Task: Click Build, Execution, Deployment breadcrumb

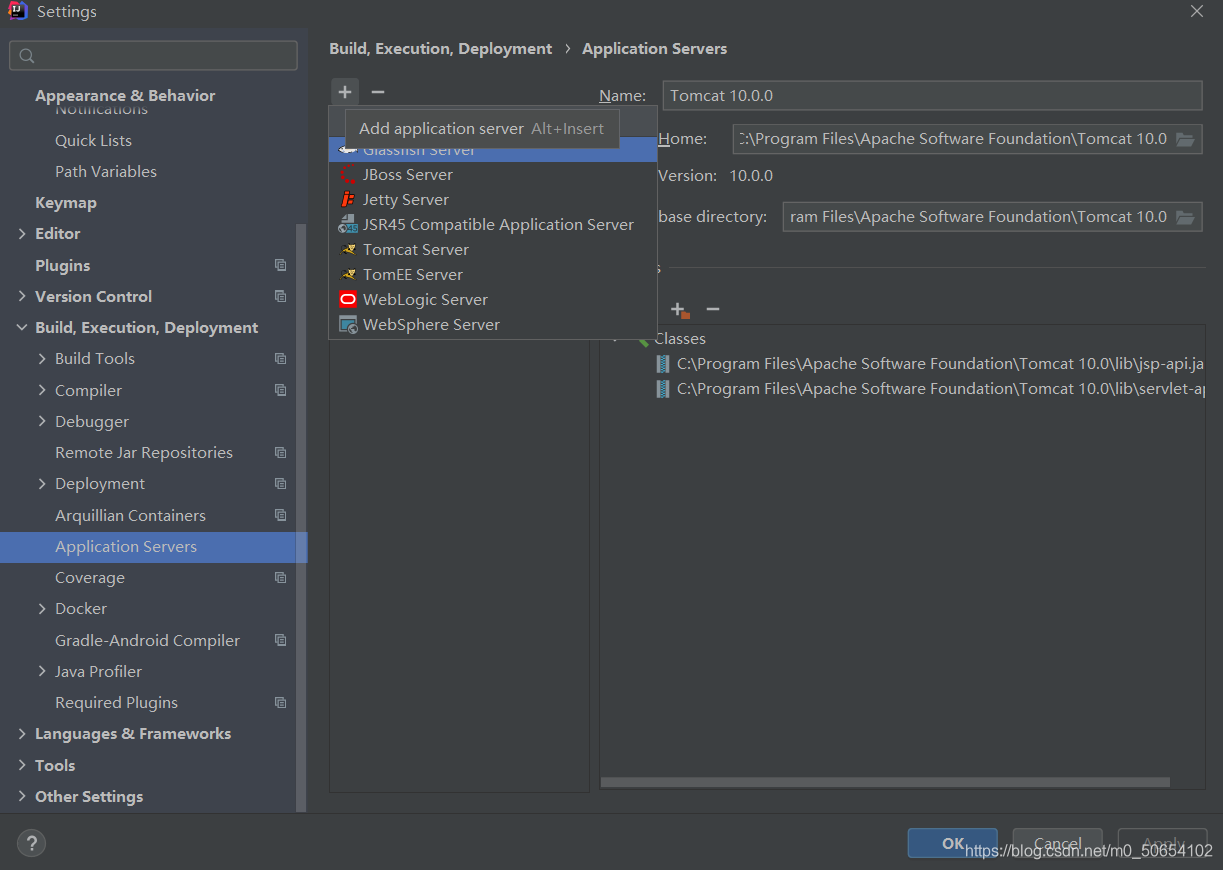Action: coord(440,49)
